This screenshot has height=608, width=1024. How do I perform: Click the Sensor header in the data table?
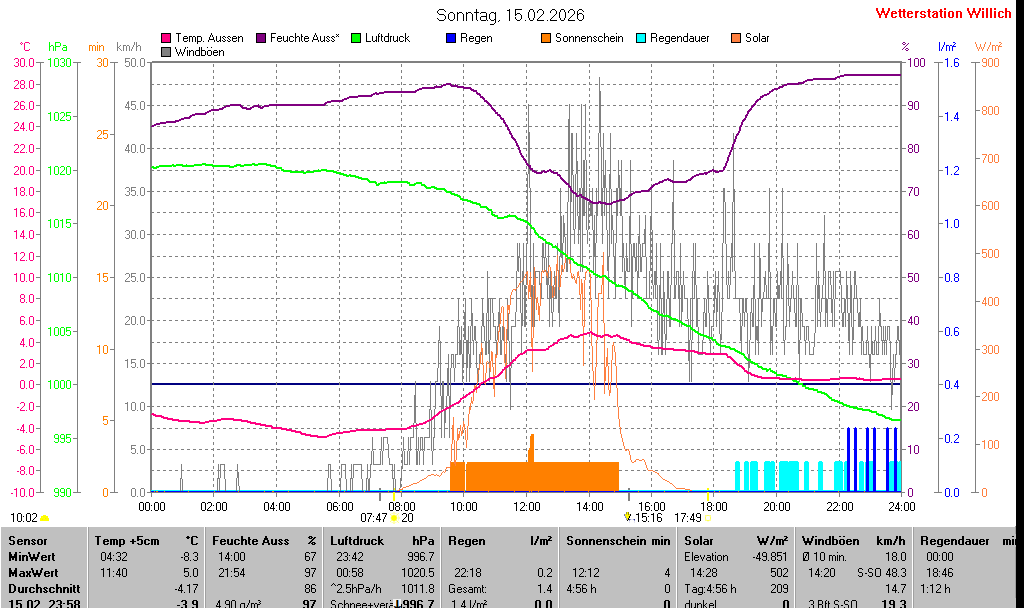[x=27, y=541]
